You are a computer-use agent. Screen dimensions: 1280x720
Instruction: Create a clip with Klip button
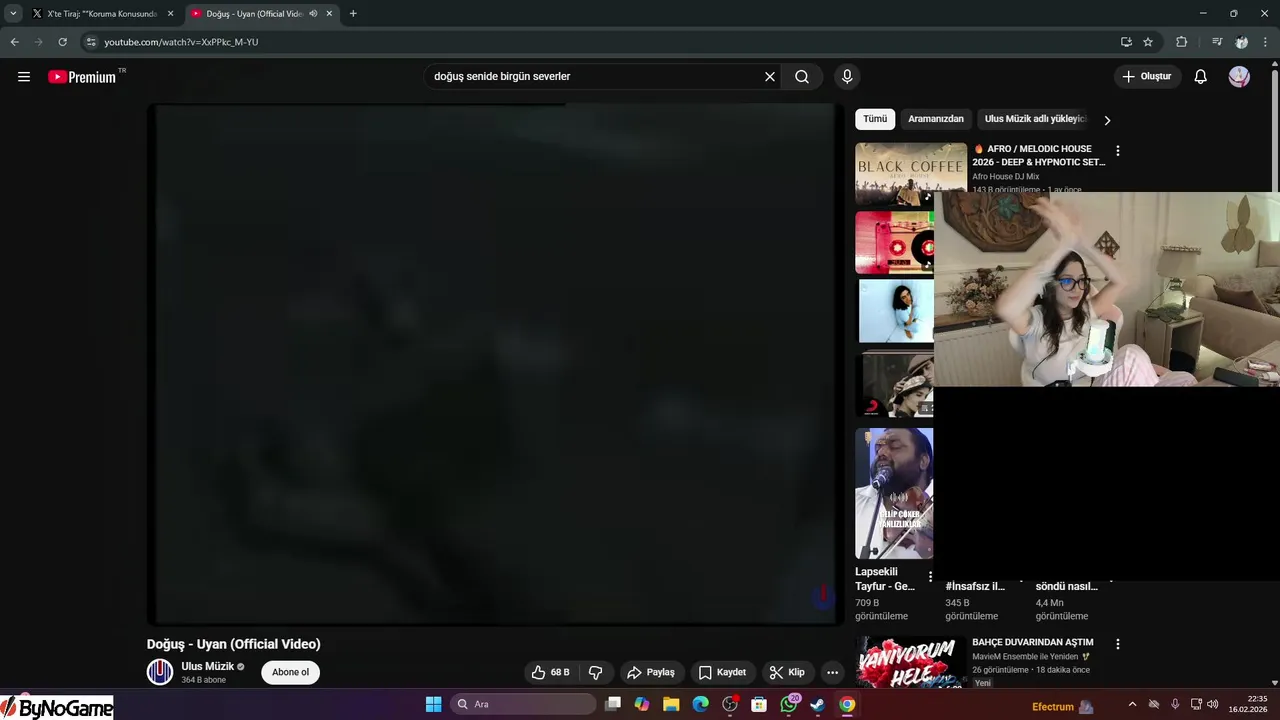[x=788, y=672]
